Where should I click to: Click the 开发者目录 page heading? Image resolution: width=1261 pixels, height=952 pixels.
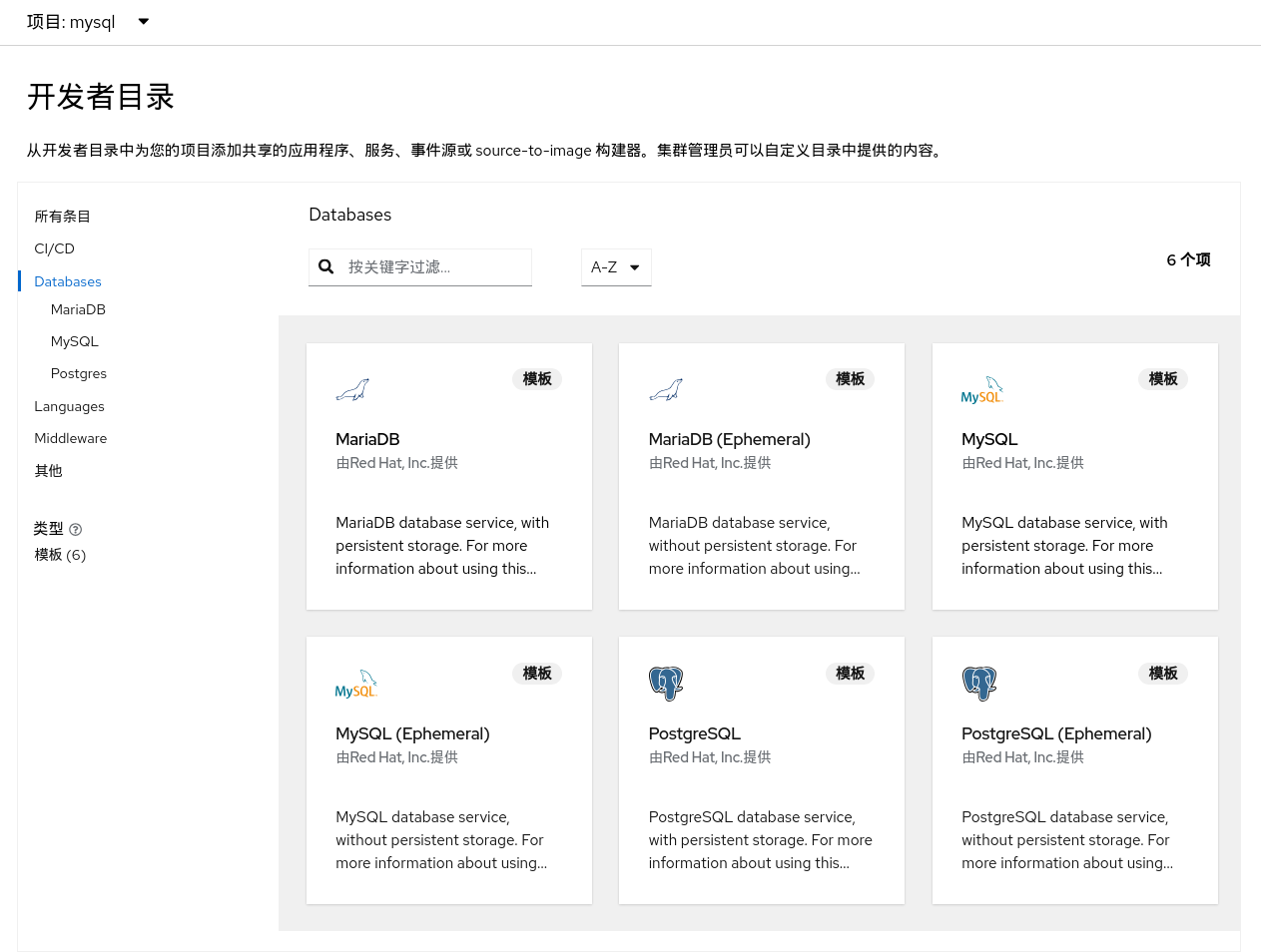point(101,97)
